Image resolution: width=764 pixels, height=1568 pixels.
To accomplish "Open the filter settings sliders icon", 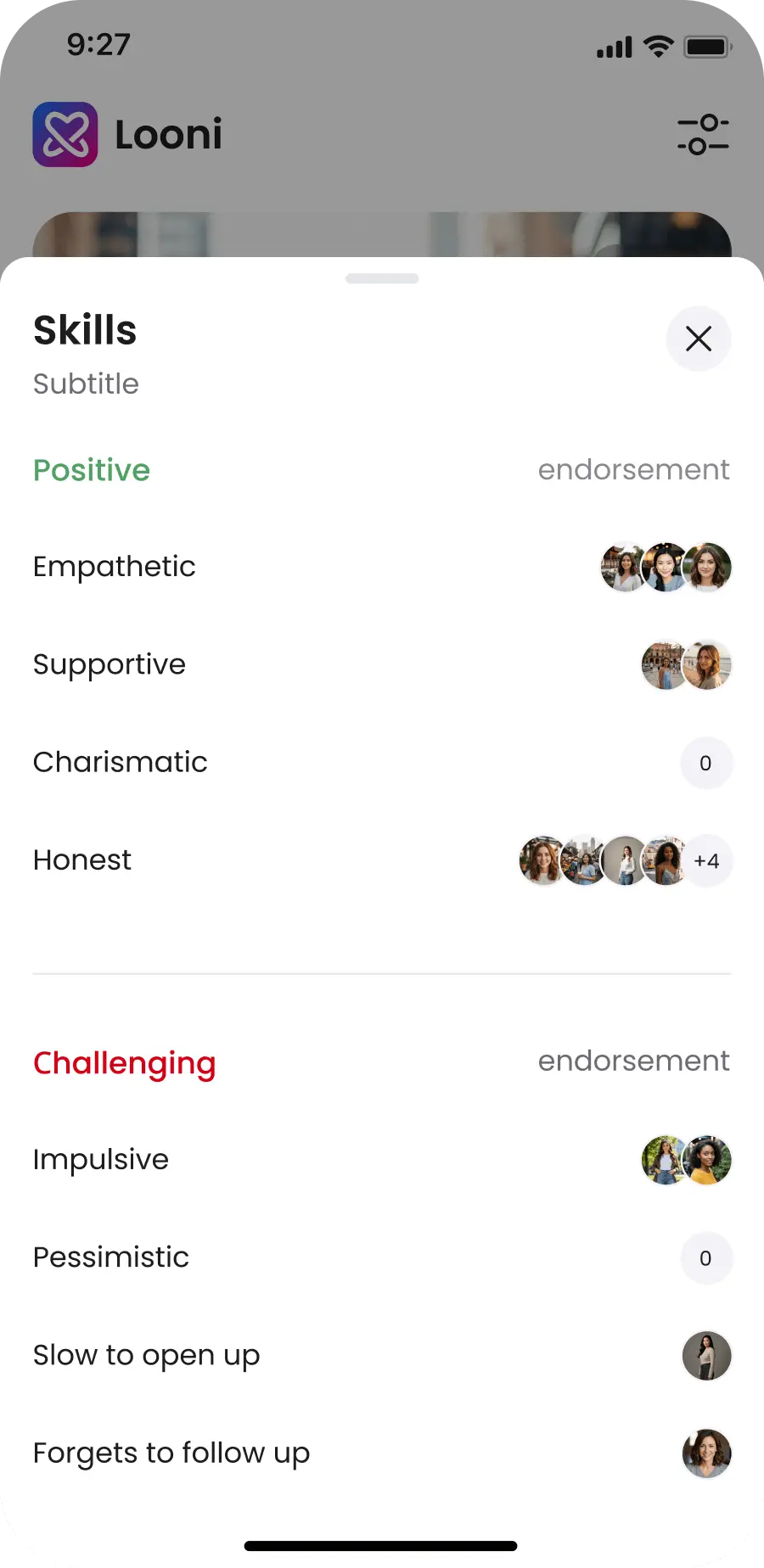I will tap(703, 135).
